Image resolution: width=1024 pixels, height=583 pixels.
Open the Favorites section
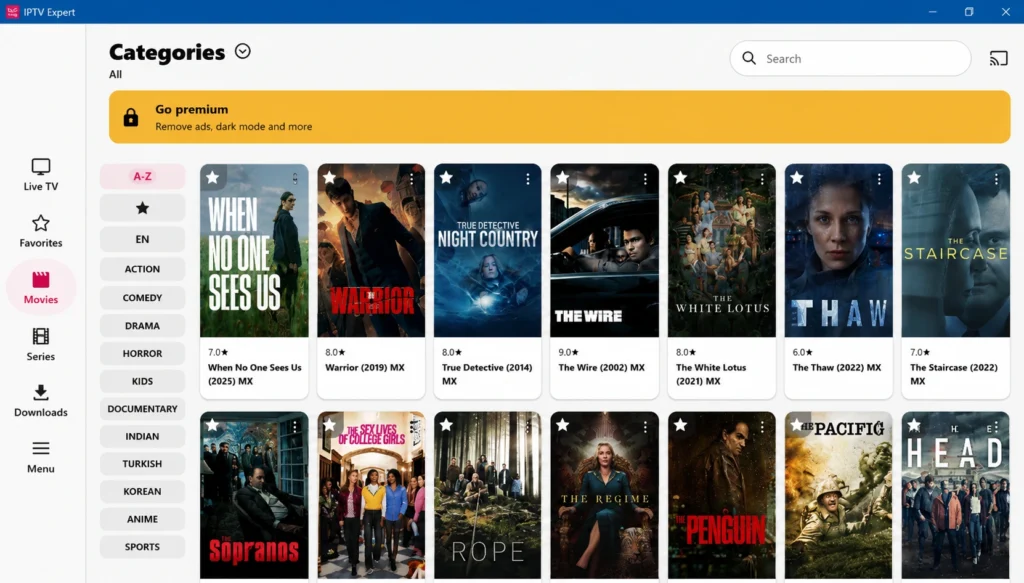[x=40, y=231]
